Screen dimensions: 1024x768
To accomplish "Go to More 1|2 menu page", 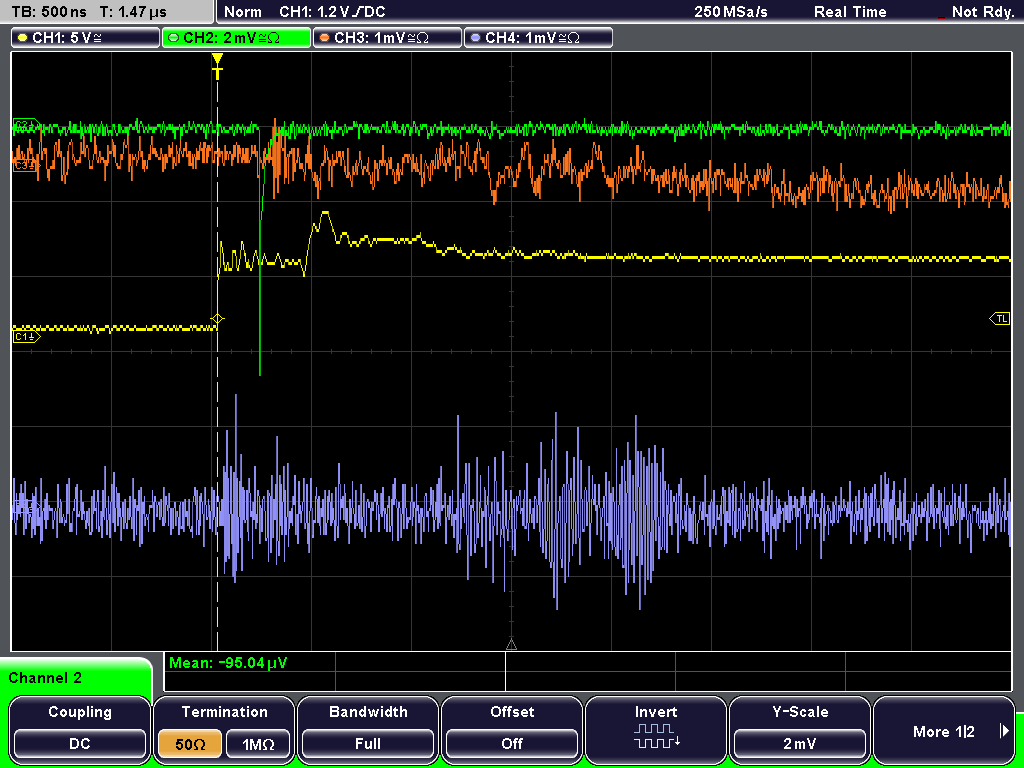I will (x=943, y=731).
